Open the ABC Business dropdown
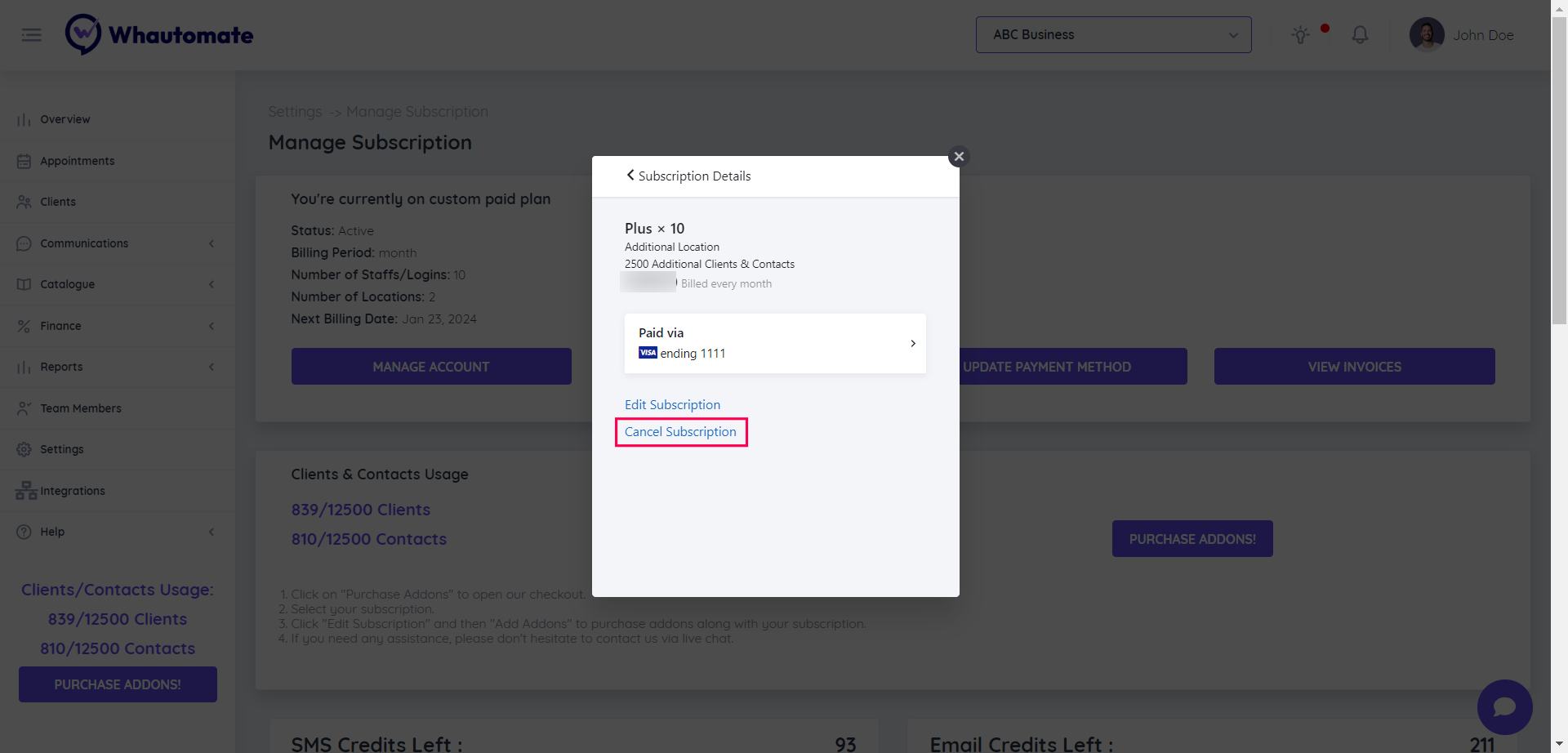 [x=1113, y=35]
